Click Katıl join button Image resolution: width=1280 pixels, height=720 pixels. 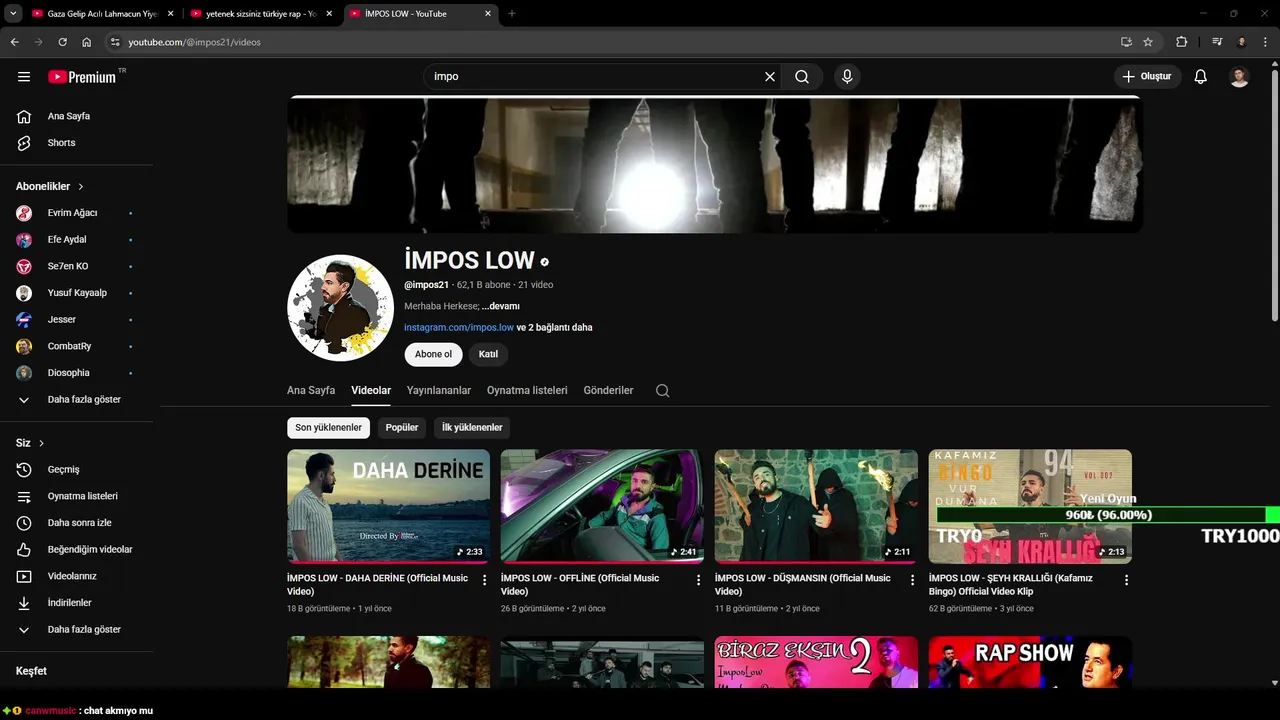[488, 354]
